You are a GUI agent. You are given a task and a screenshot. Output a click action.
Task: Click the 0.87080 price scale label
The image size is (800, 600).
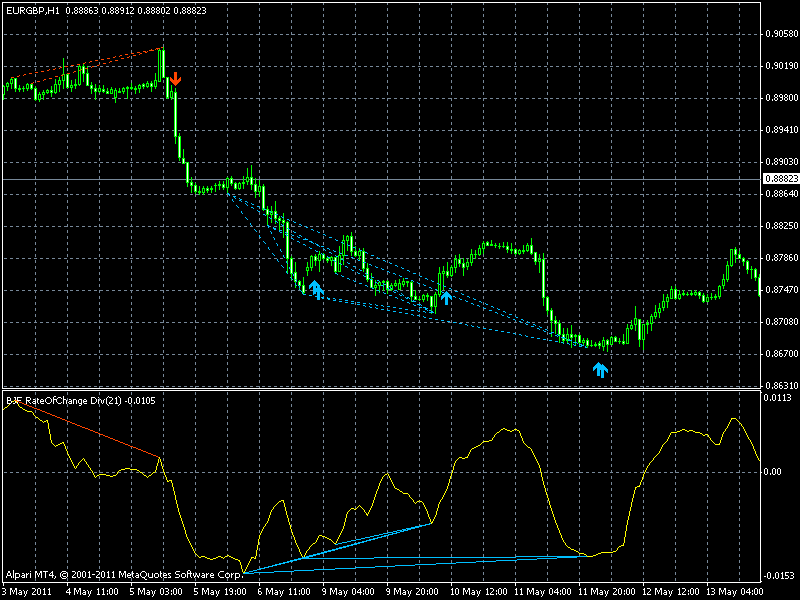(x=782, y=322)
